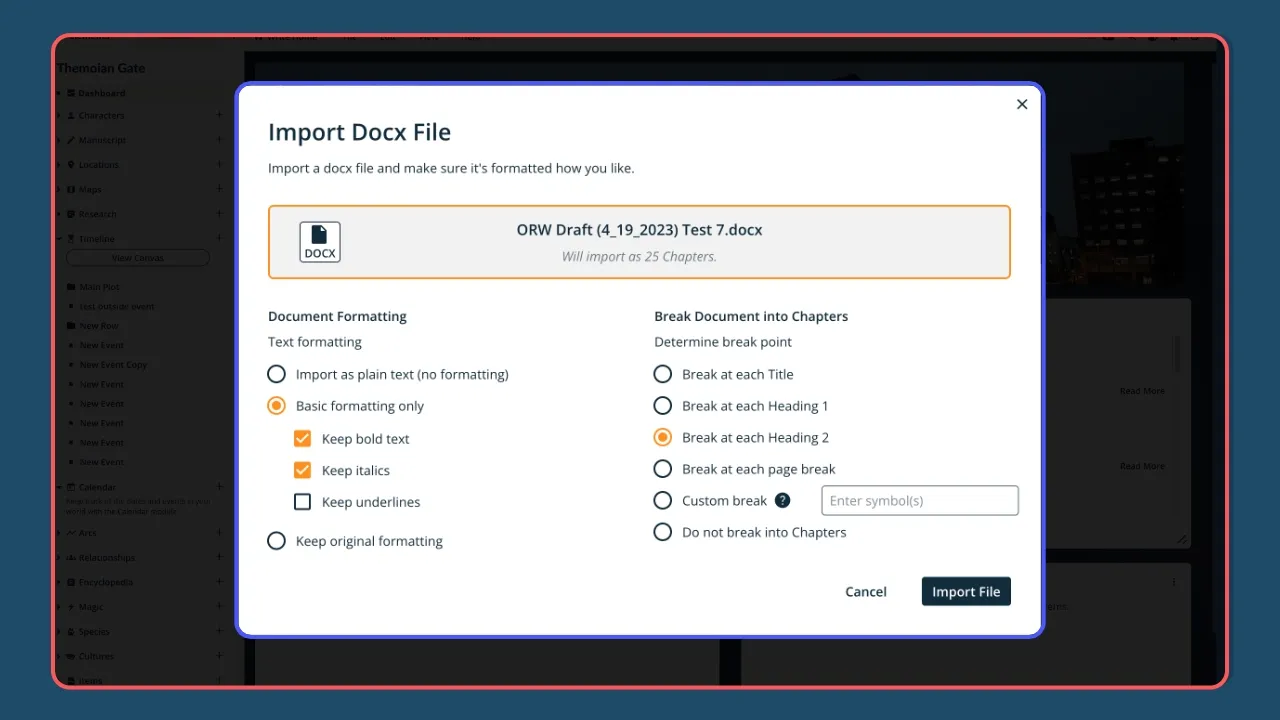Open the Dashboard sidebar entry
The height and width of the screenshot is (720, 1280).
[100, 93]
